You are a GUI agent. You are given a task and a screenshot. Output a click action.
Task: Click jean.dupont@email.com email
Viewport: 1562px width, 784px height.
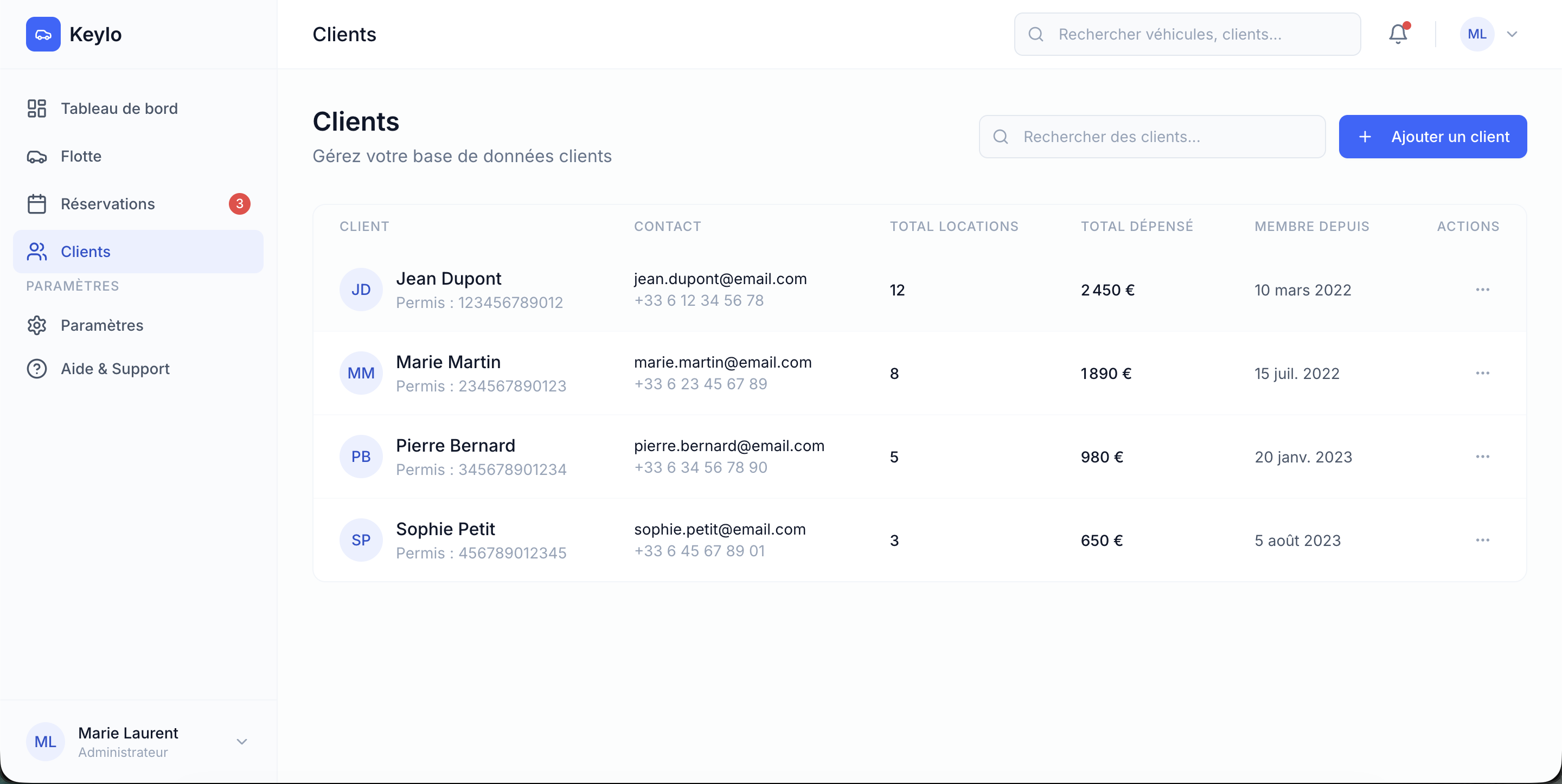click(720, 279)
